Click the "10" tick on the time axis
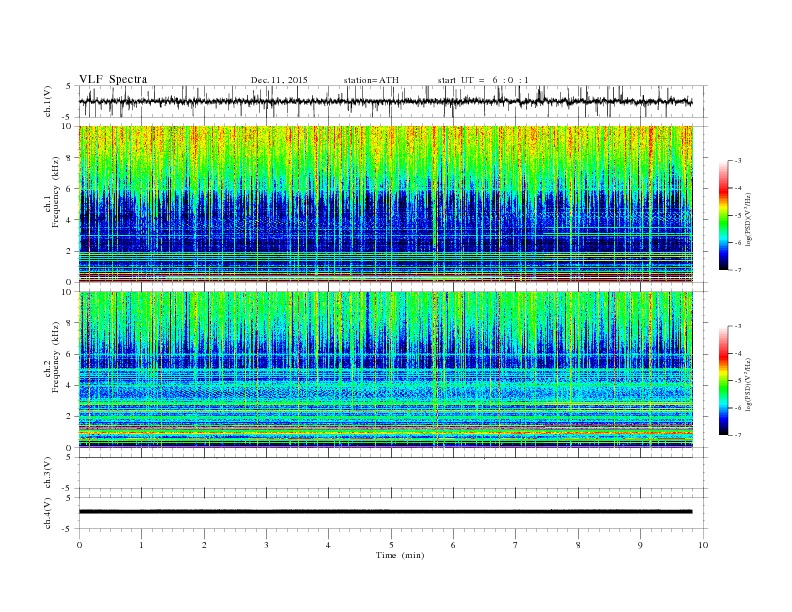792x612 pixels. pos(703,545)
